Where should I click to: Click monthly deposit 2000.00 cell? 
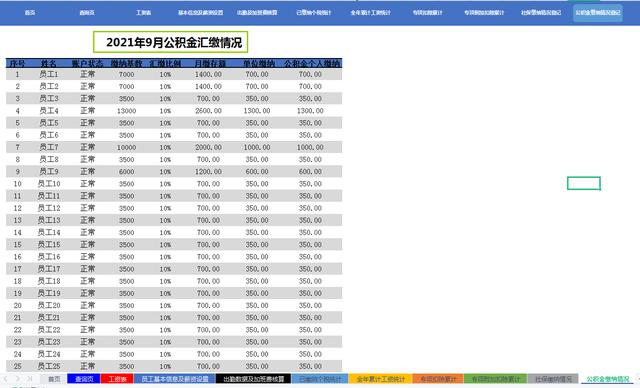click(x=209, y=147)
